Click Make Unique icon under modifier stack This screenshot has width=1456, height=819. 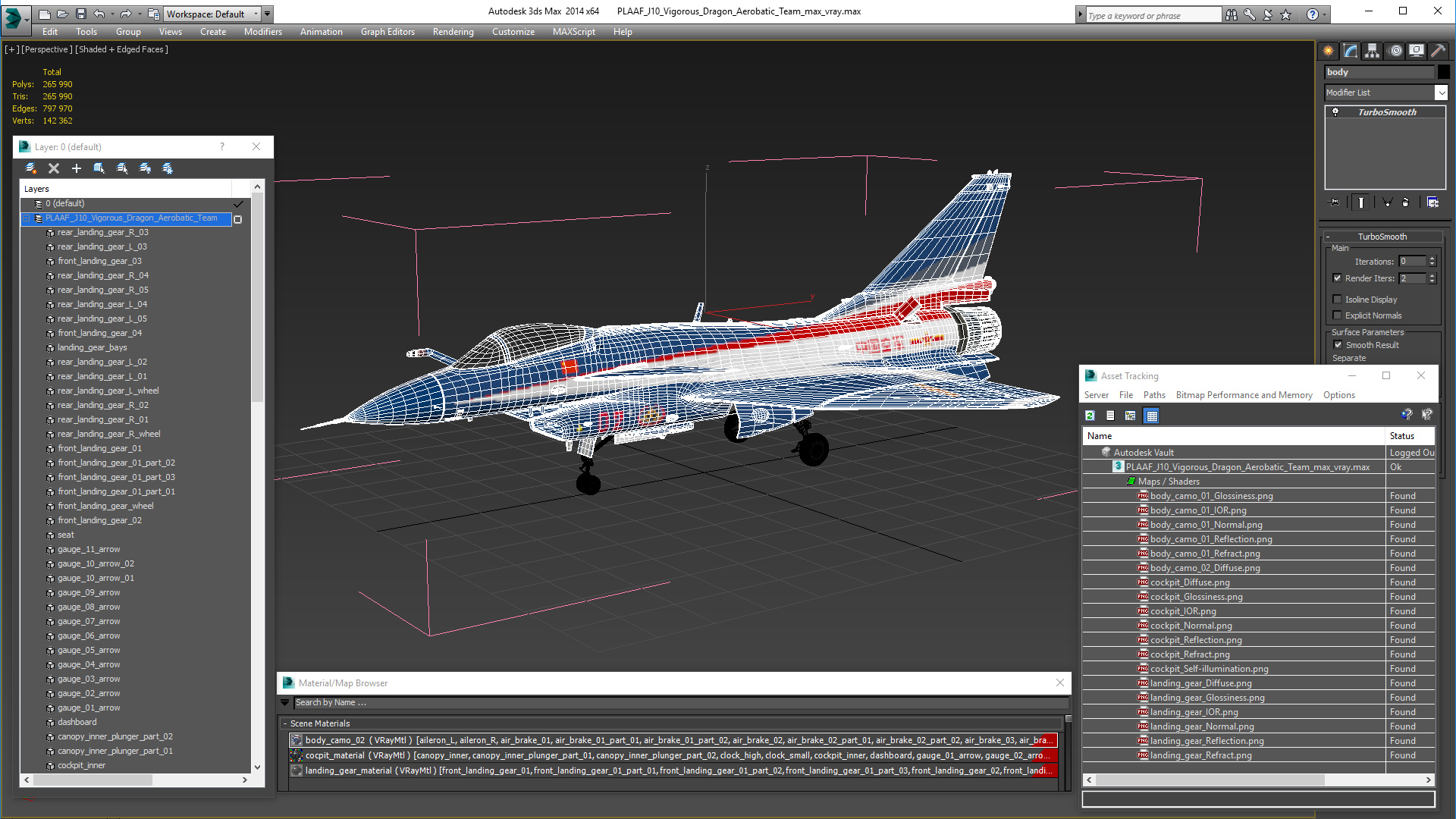coord(1387,202)
